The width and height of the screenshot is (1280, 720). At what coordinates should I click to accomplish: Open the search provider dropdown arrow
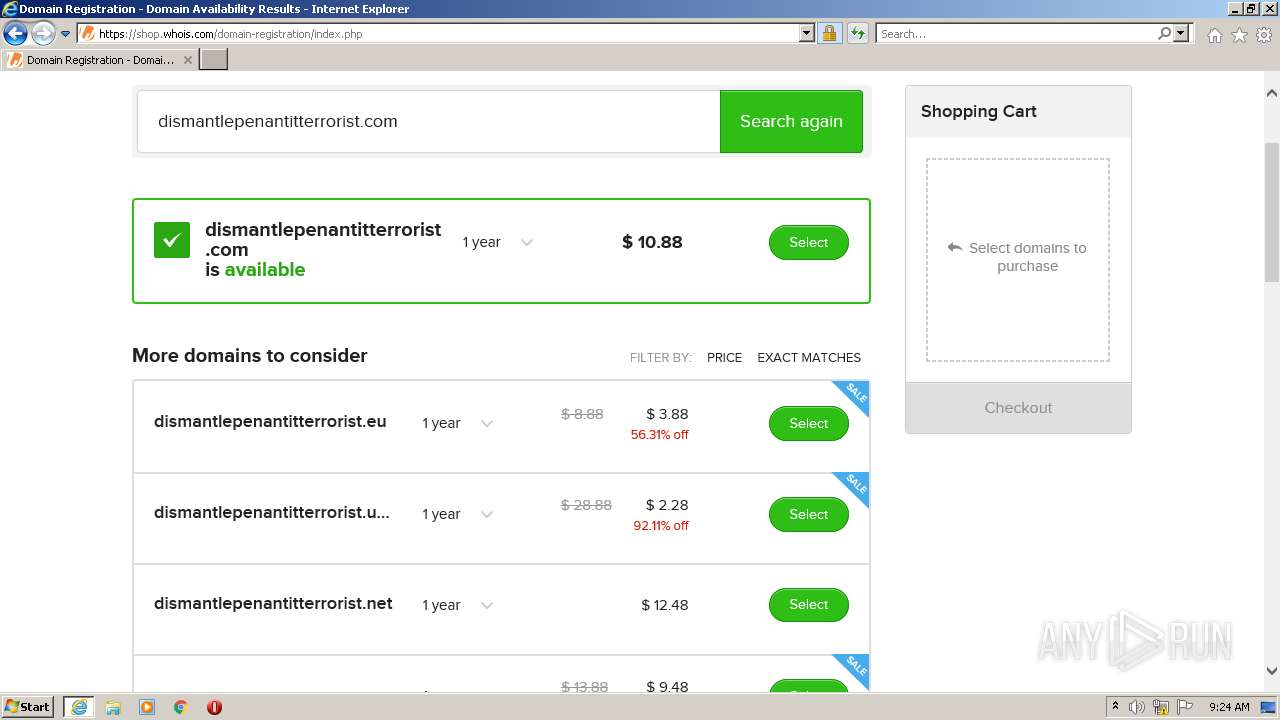[1181, 33]
